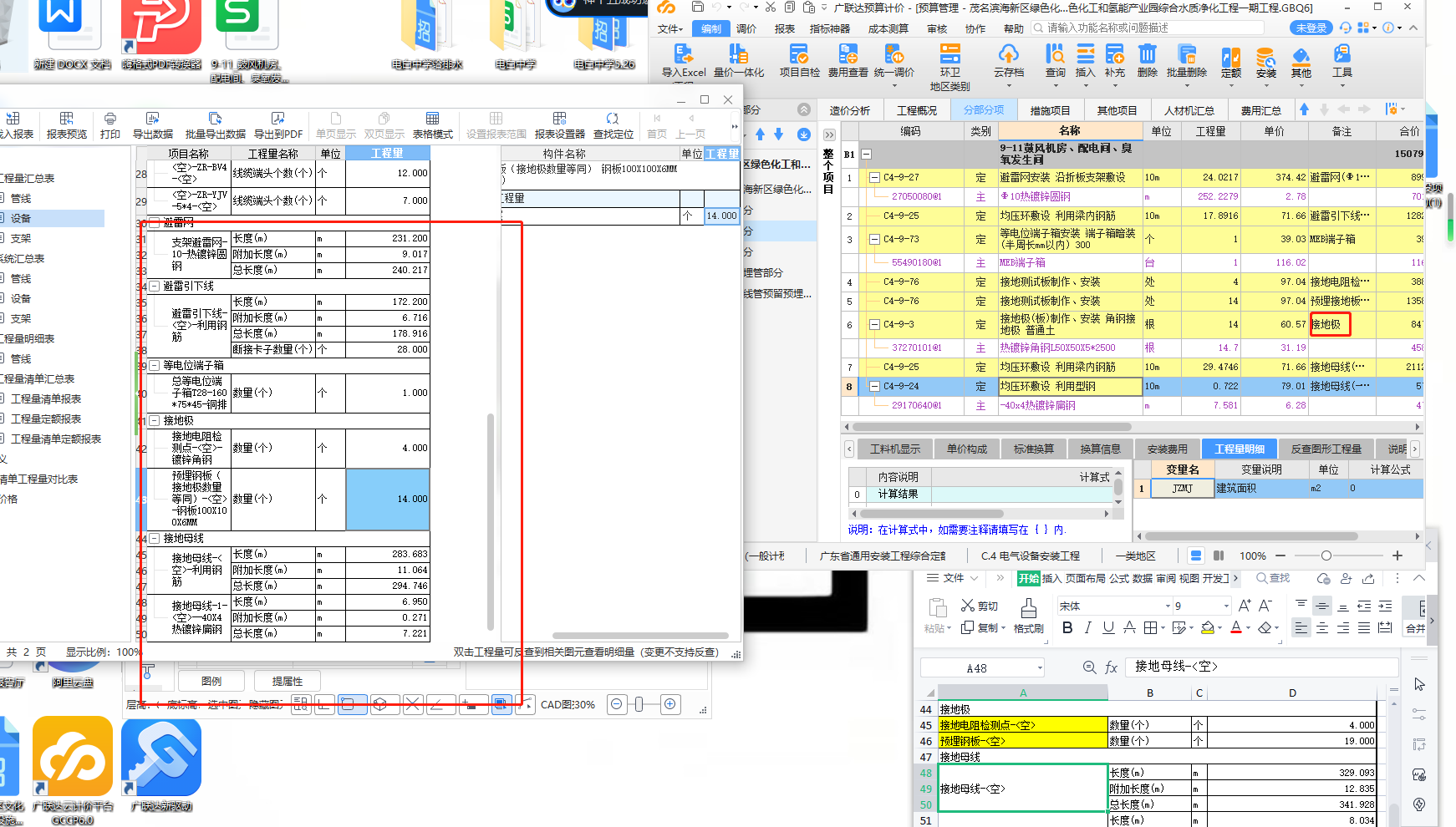Viewport: 1456px width, 827px height.
Task: Click the font color red swatch in WPS
Action: pyautogui.click(x=1236, y=627)
